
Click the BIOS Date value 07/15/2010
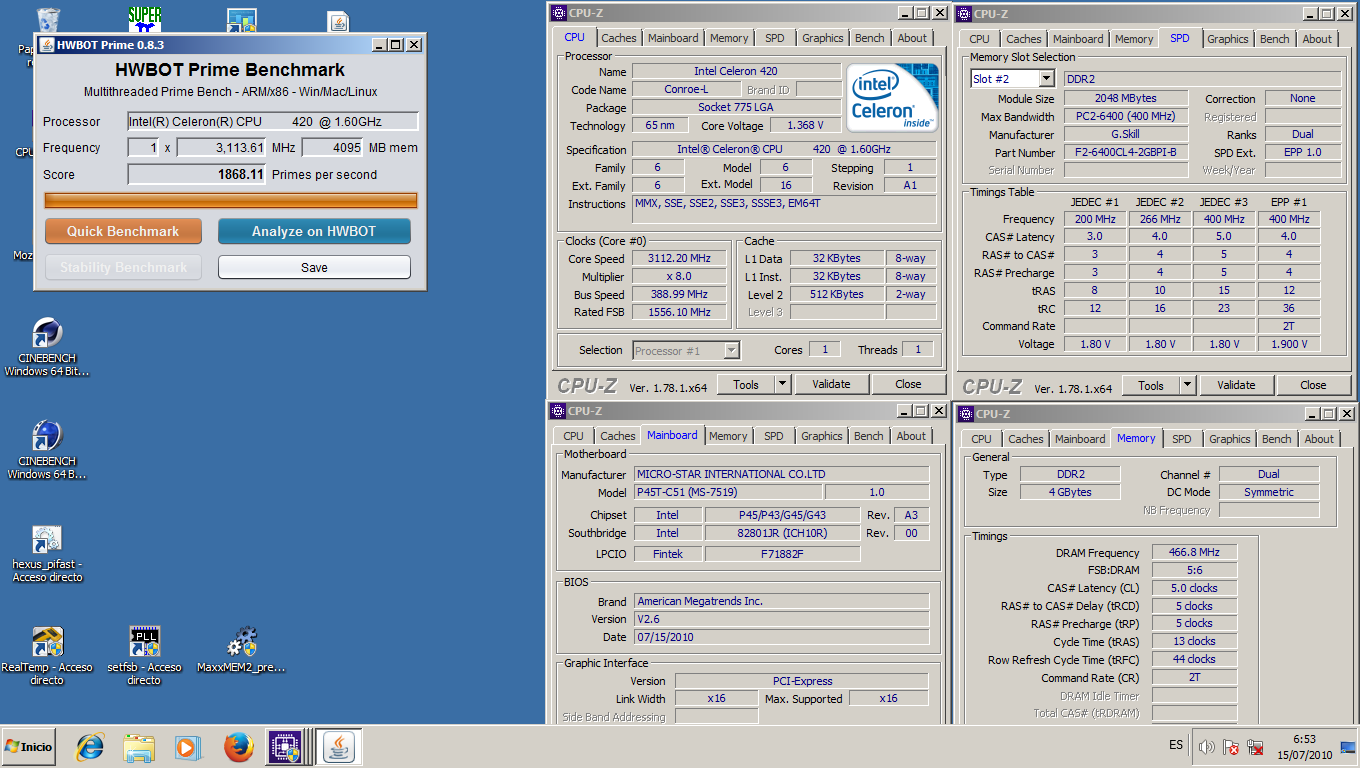coord(781,637)
